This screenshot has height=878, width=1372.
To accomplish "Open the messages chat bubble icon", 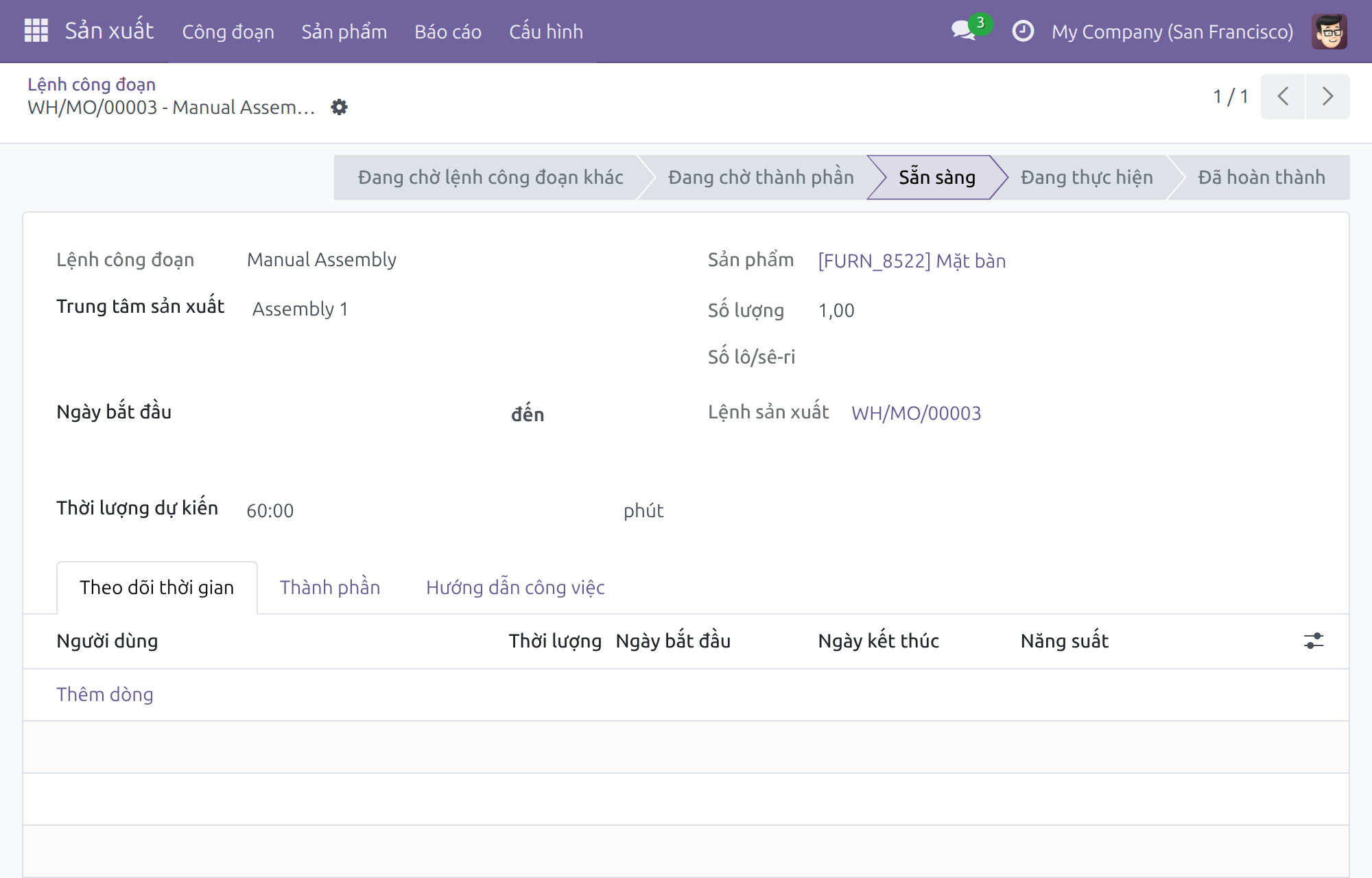I will [x=964, y=31].
